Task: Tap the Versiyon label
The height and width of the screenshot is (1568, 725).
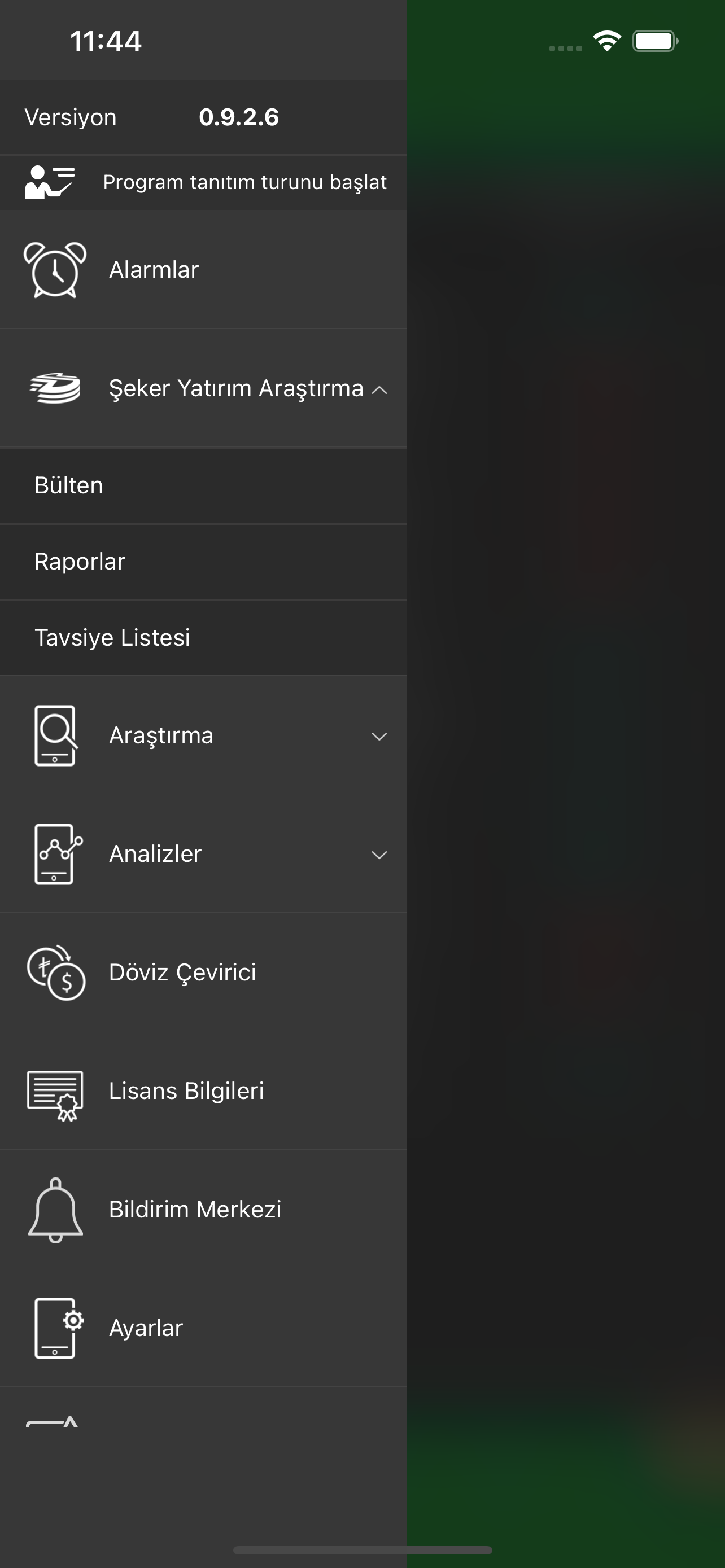Action: [x=71, y=117]
